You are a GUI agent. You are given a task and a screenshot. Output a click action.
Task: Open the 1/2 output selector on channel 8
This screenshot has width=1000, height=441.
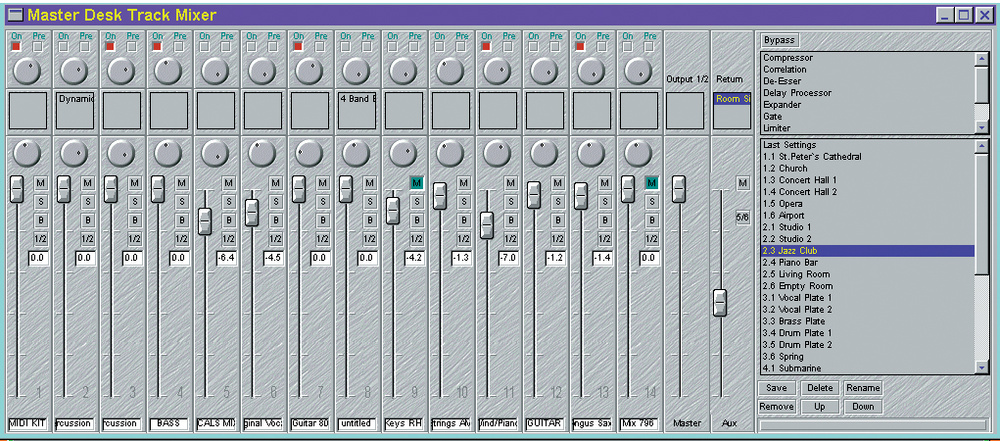point(369,239)
